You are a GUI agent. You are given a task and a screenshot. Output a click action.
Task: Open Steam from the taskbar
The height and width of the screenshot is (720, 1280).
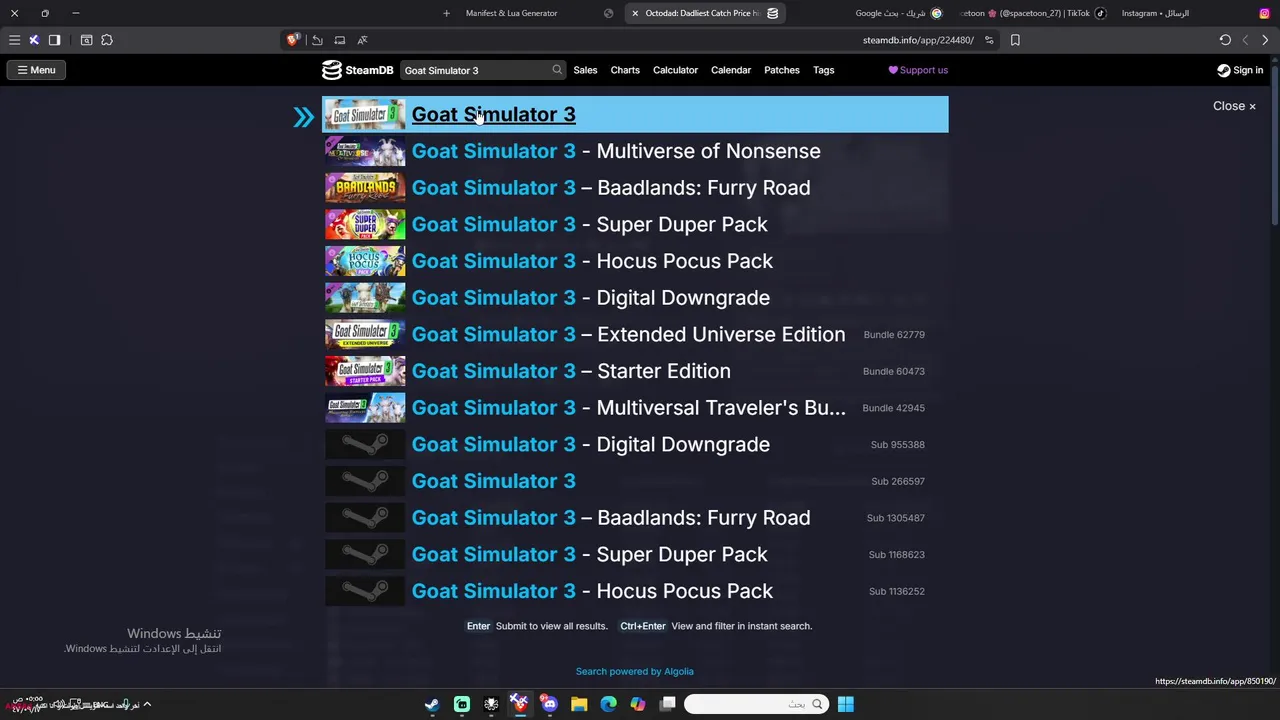point(432,704)
